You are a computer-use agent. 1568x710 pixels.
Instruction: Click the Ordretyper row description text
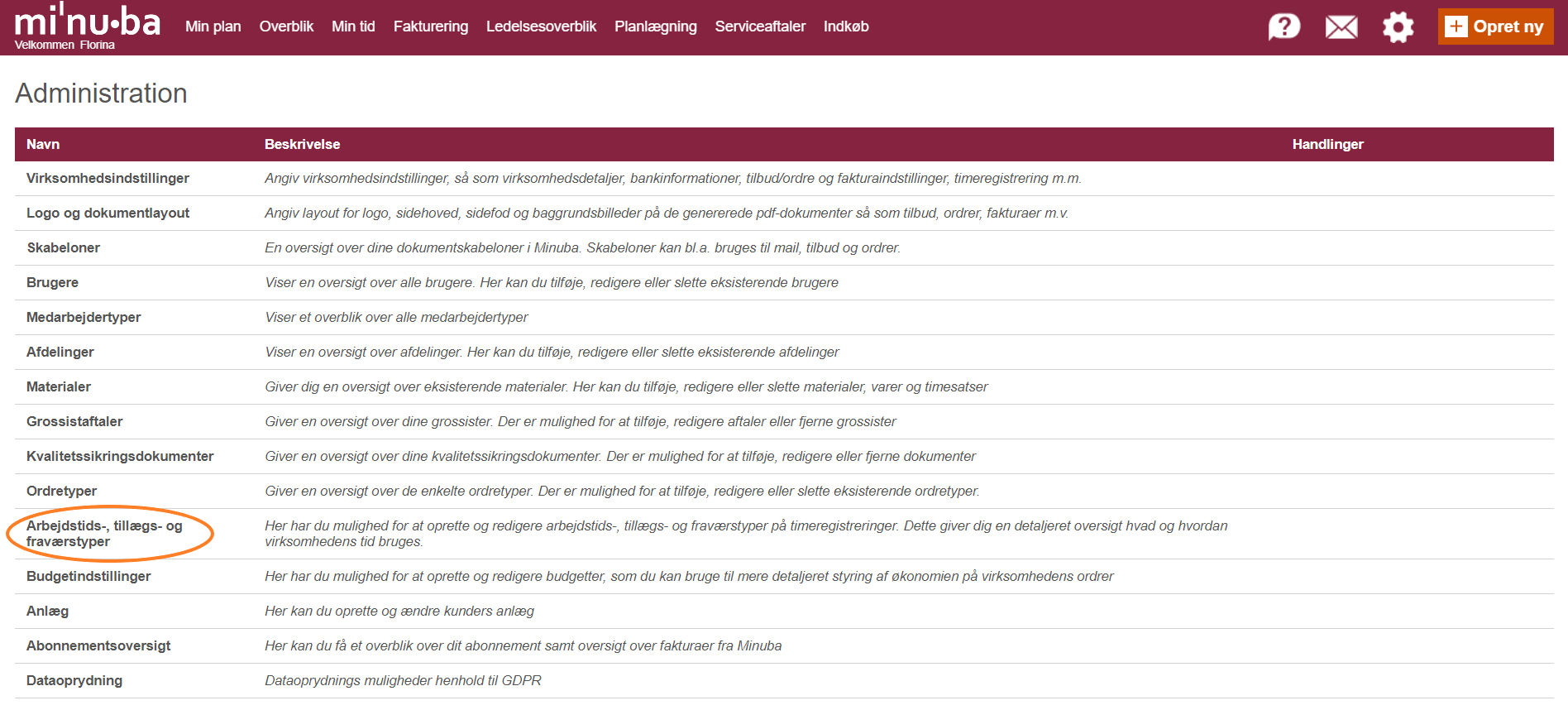(622, 491)
